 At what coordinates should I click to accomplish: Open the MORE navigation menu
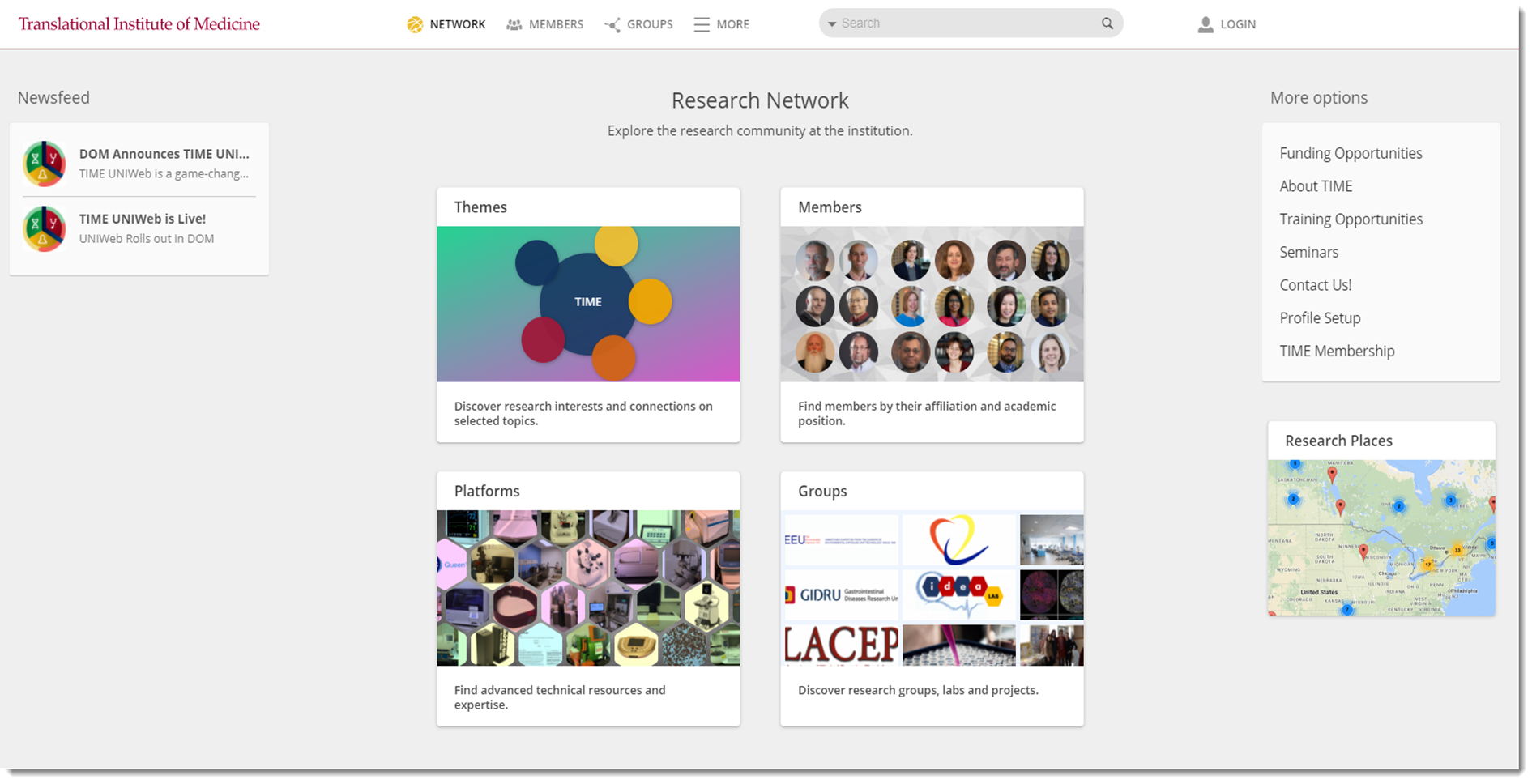click(x=732, y=25)
